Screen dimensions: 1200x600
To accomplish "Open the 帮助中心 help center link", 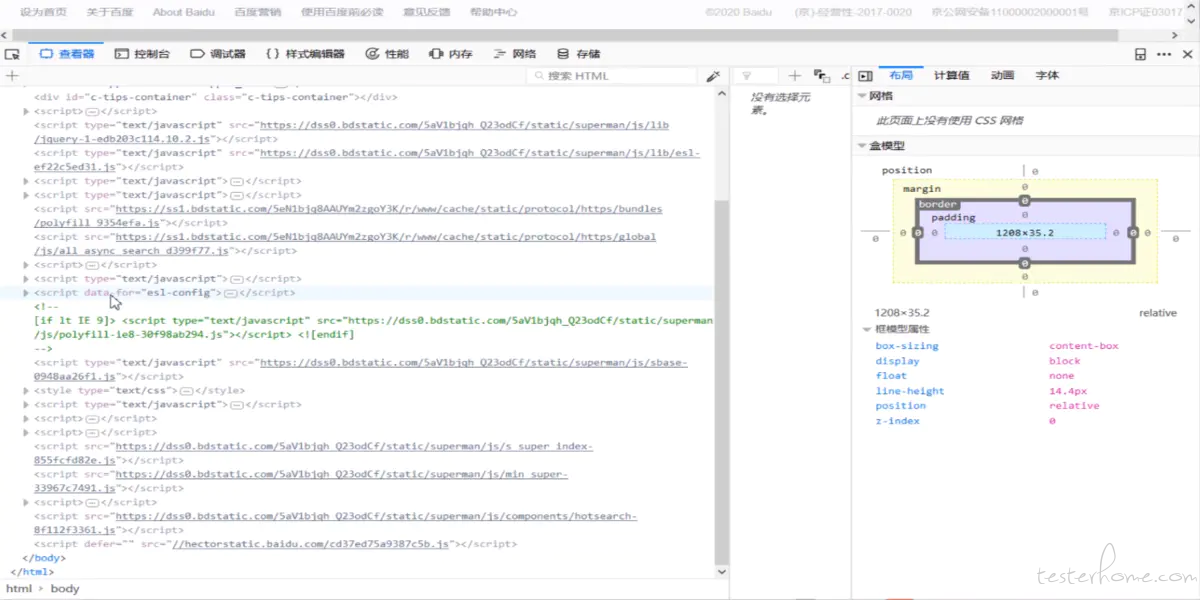I will tap(493, 12).
